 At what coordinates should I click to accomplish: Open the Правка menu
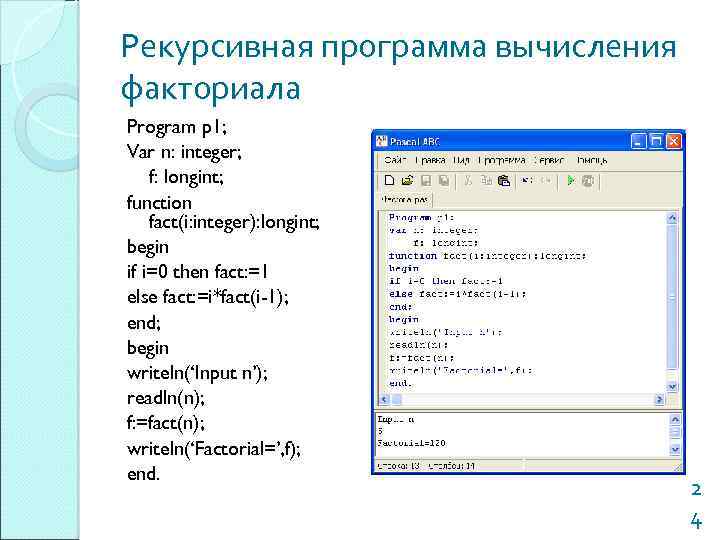point(430,160)
